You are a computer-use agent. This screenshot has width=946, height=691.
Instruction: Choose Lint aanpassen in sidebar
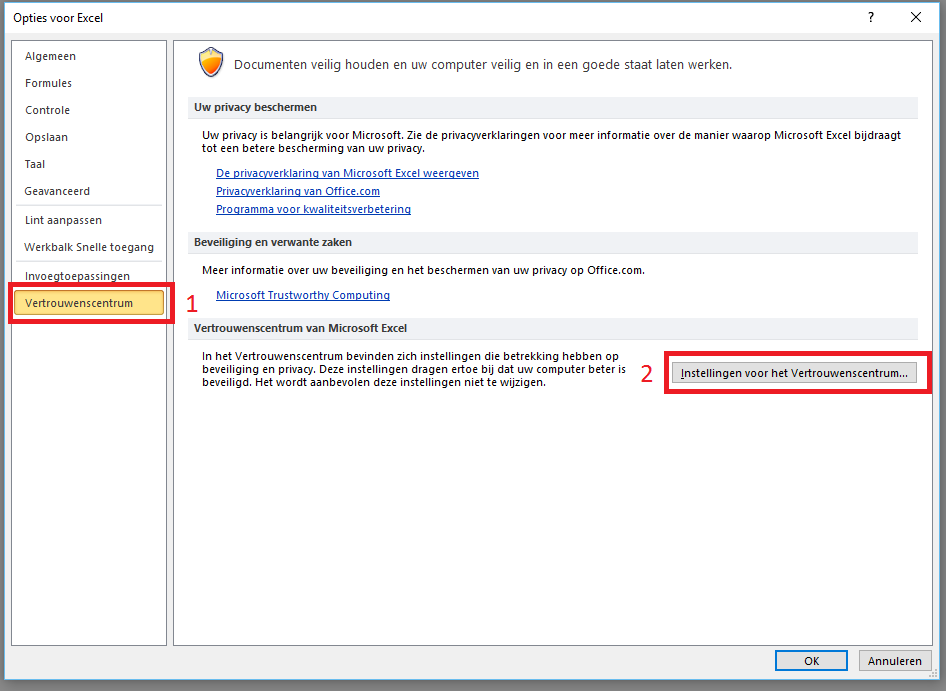click(63, 220)
